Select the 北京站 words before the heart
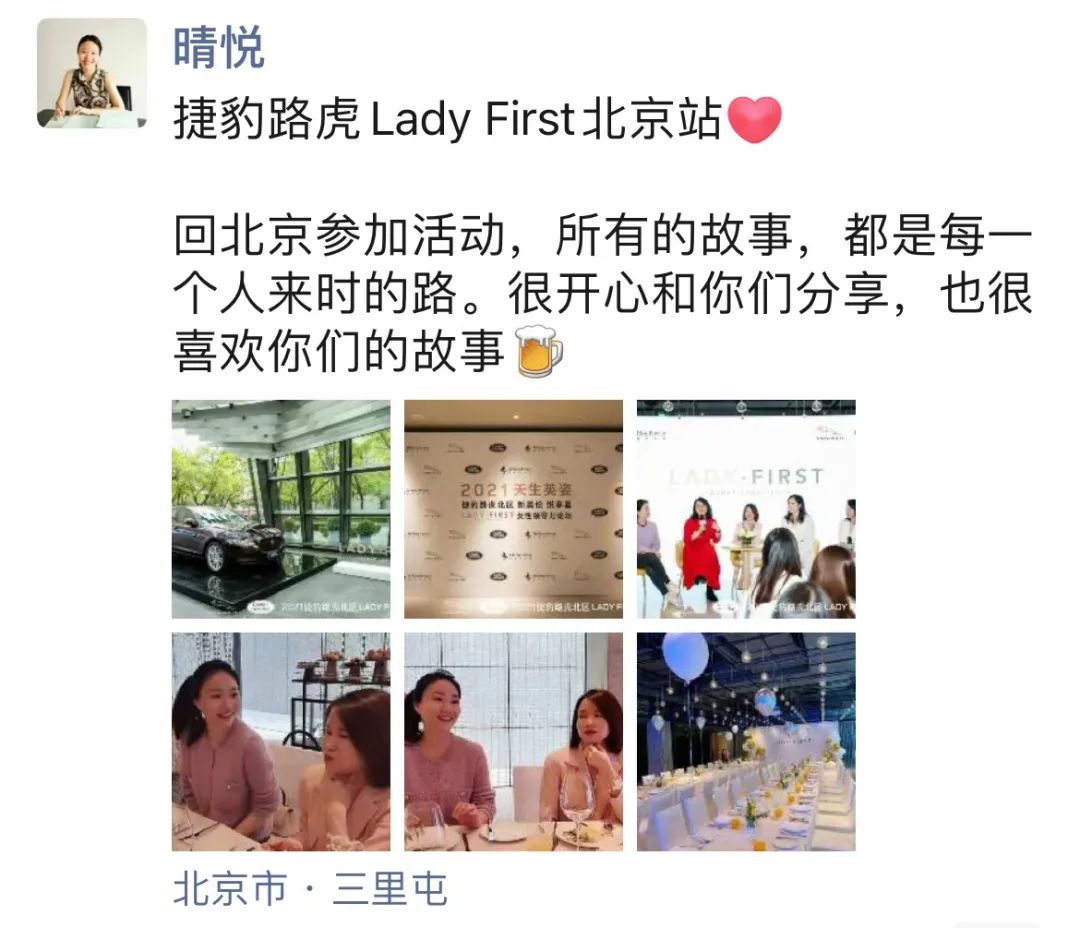Viewport: 1080px width, 928px height. coord(652,119)
